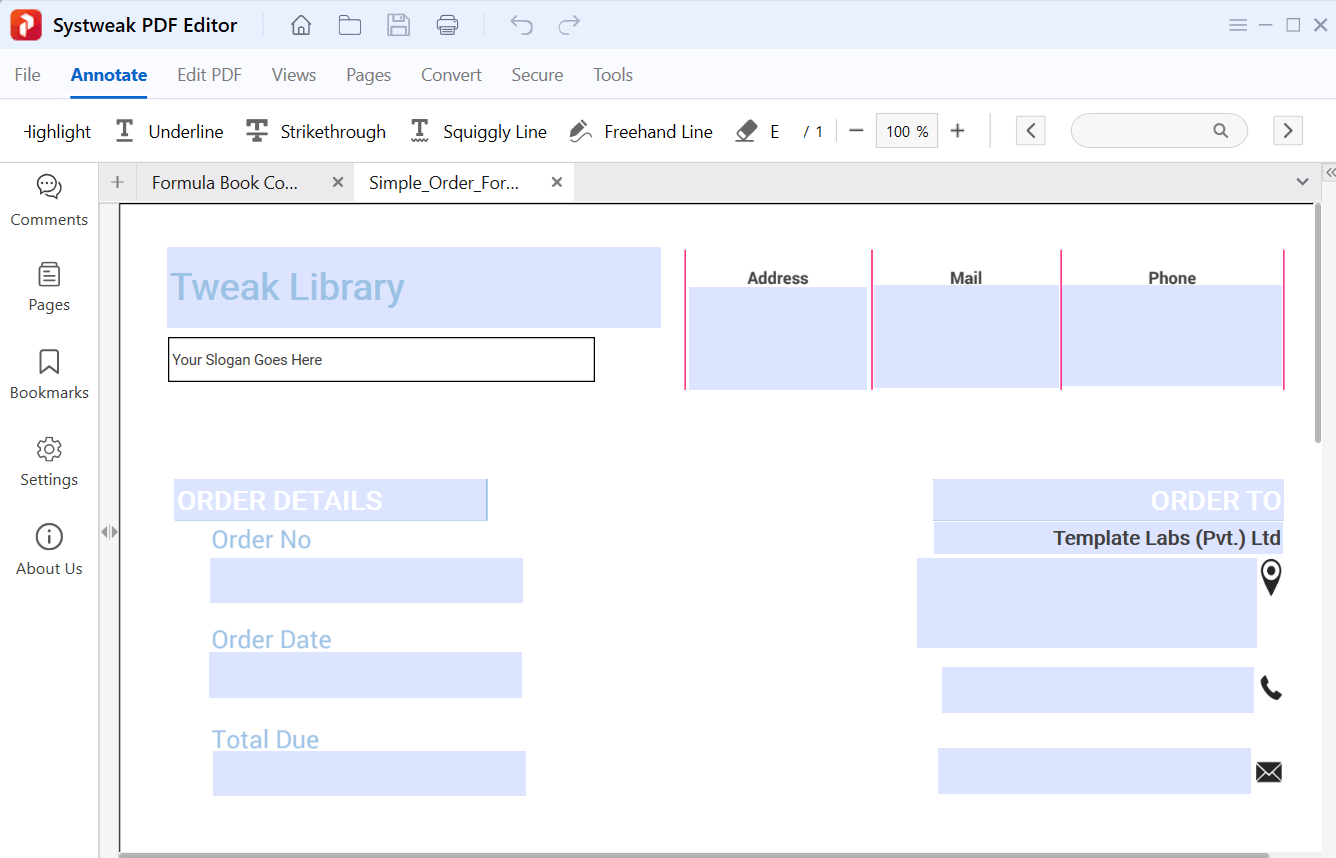The height and width of the screenshot is (858, 1336).
Task: Click the Home icon in title bar
Action: pyautogui.click(x=301, y=26)
